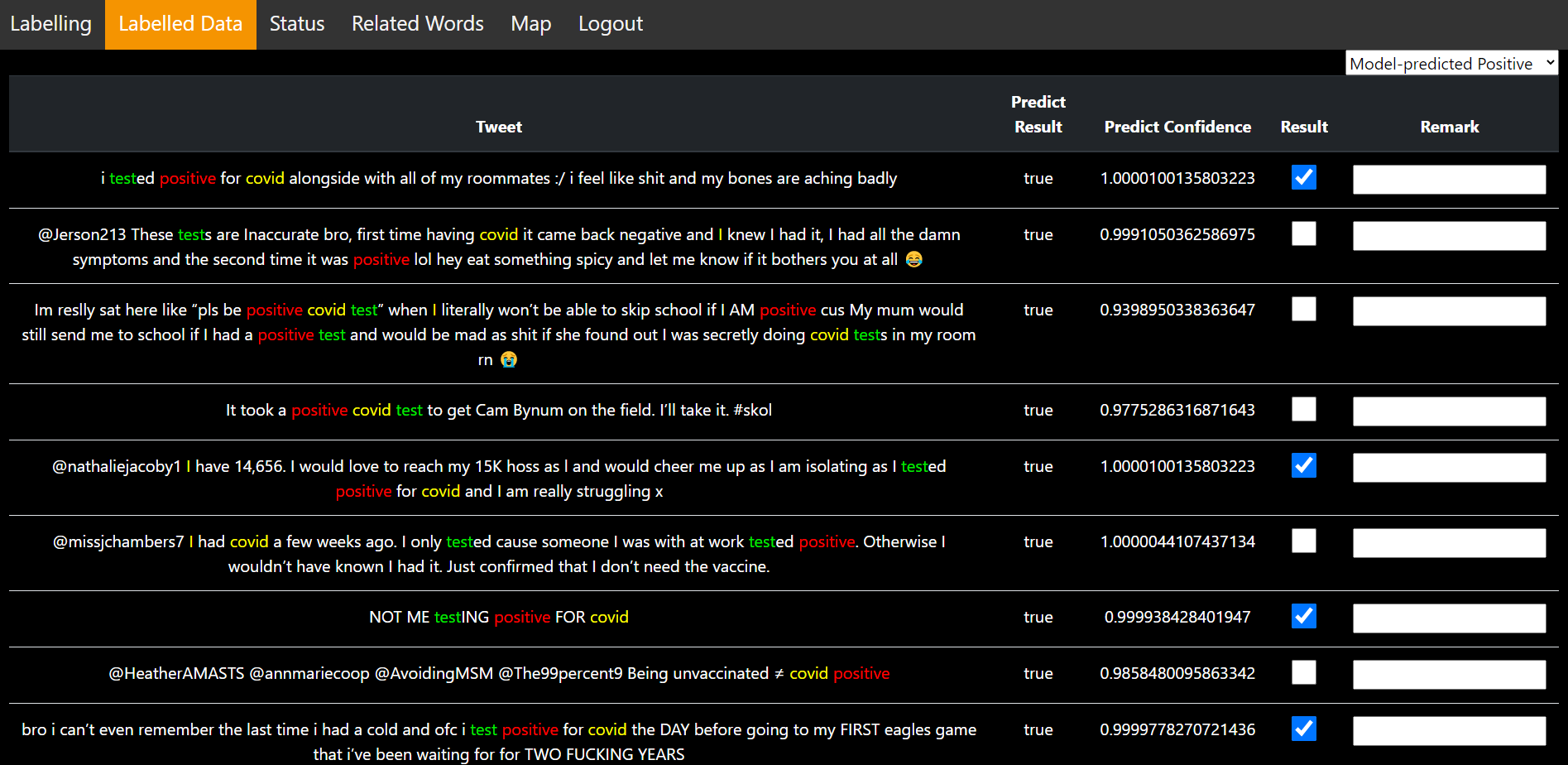This screenshot has height=765, width=1568.
Task: Uncheck result for 'NOT ME testING positive' tweet
Action: click(1303, 616)
